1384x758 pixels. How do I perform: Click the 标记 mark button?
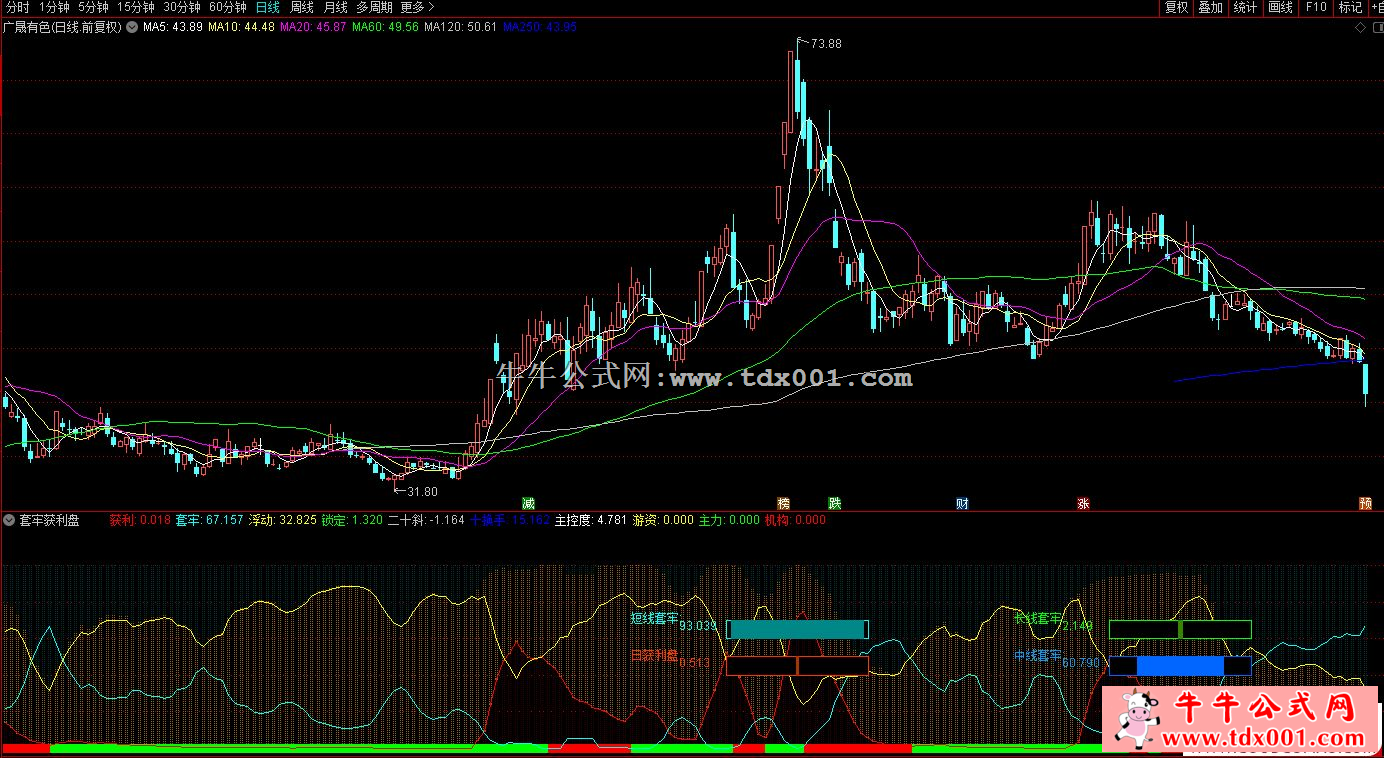pyautogui.click(x=1350, y=7)
